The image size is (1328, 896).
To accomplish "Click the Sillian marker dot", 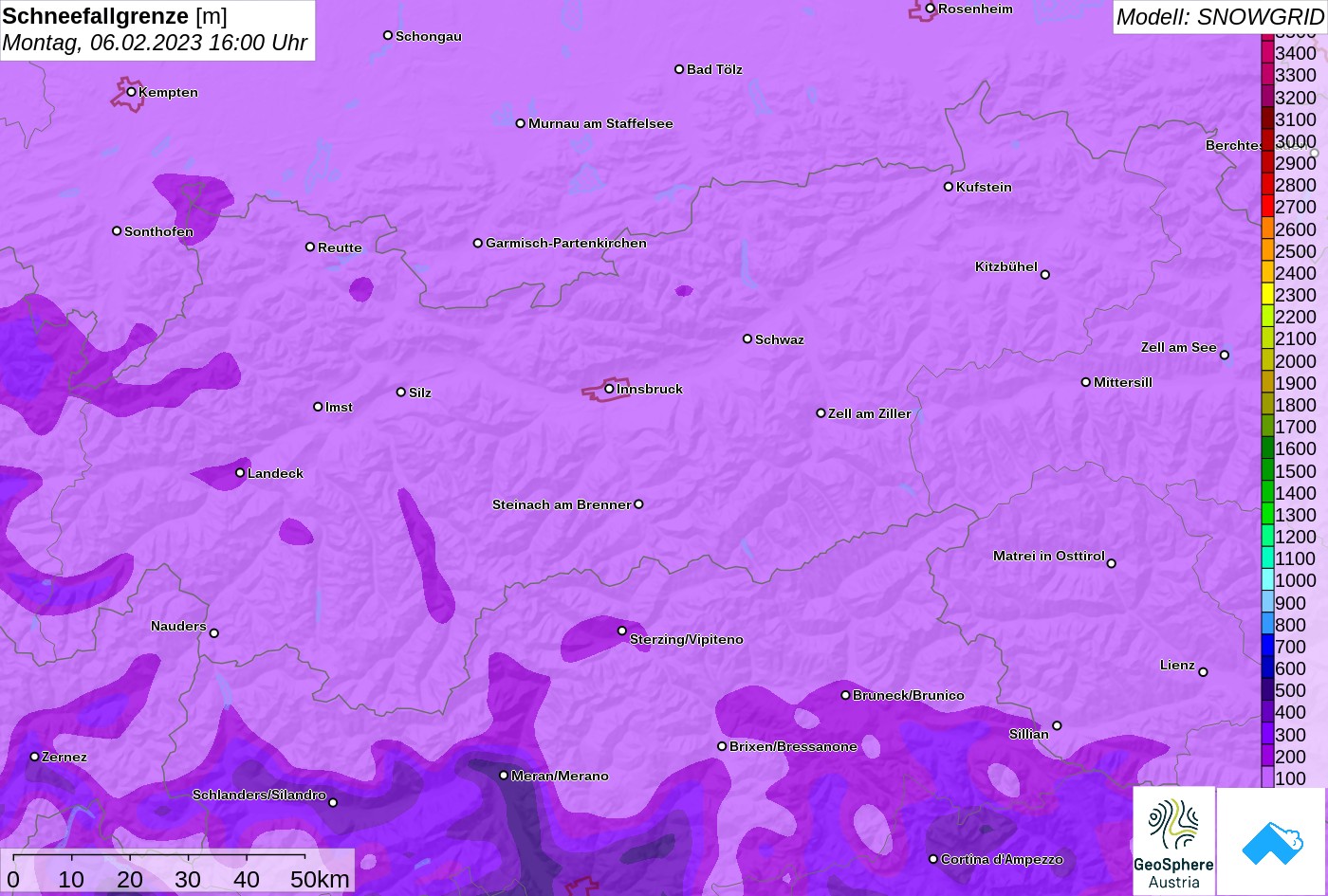I will coord(1057,726).
